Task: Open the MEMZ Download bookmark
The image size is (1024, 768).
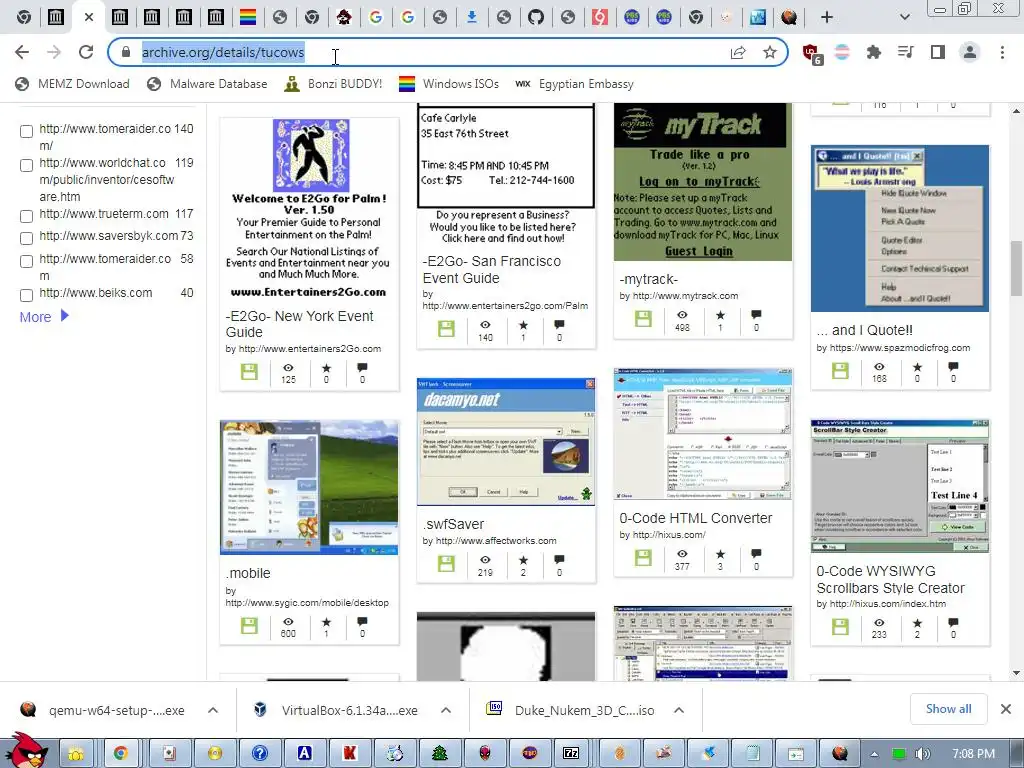Action: [x=72, y=84]
